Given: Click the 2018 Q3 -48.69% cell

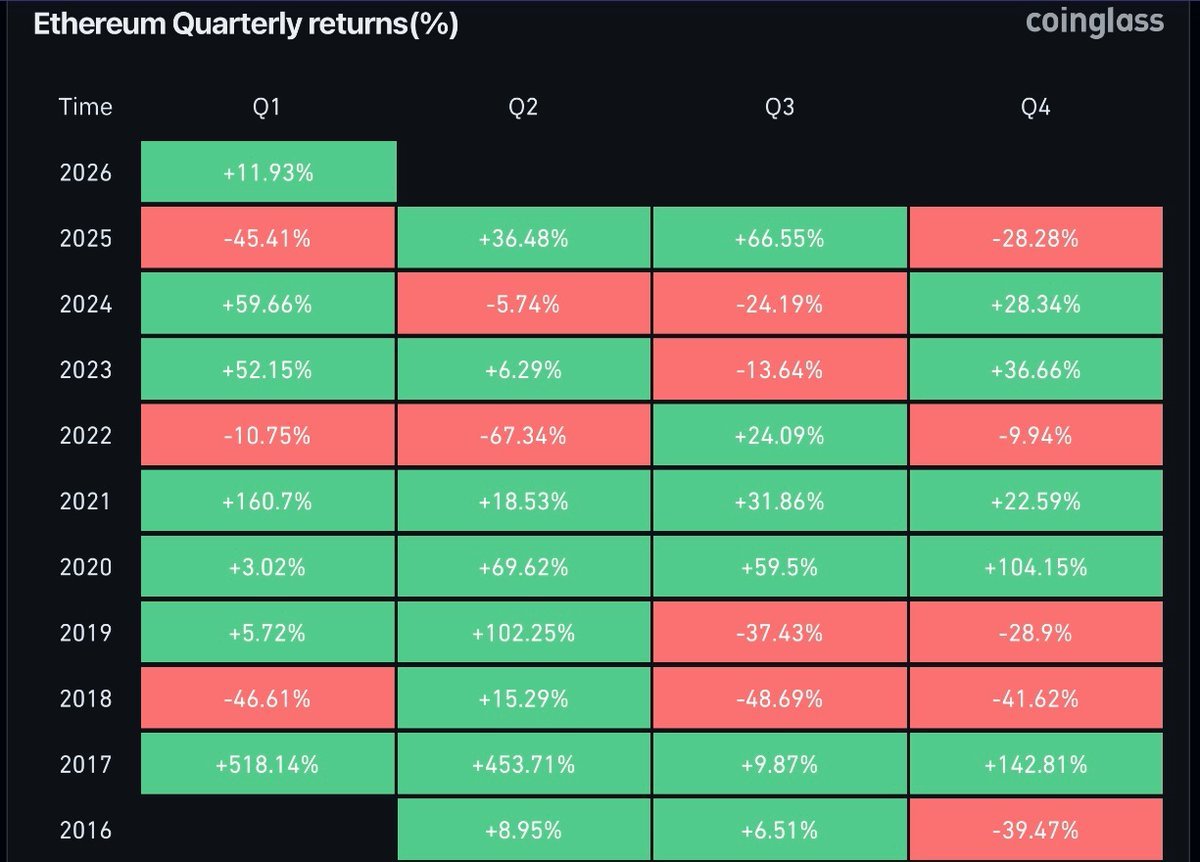Looking at the screenshot, I should point(780,699).
